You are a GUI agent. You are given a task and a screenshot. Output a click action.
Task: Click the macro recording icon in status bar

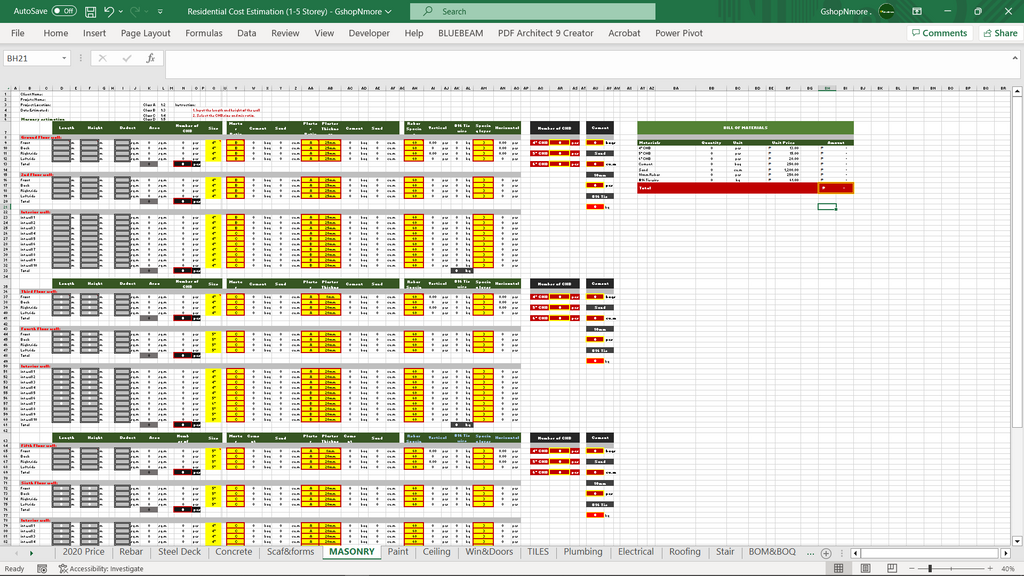pos(42,569)
